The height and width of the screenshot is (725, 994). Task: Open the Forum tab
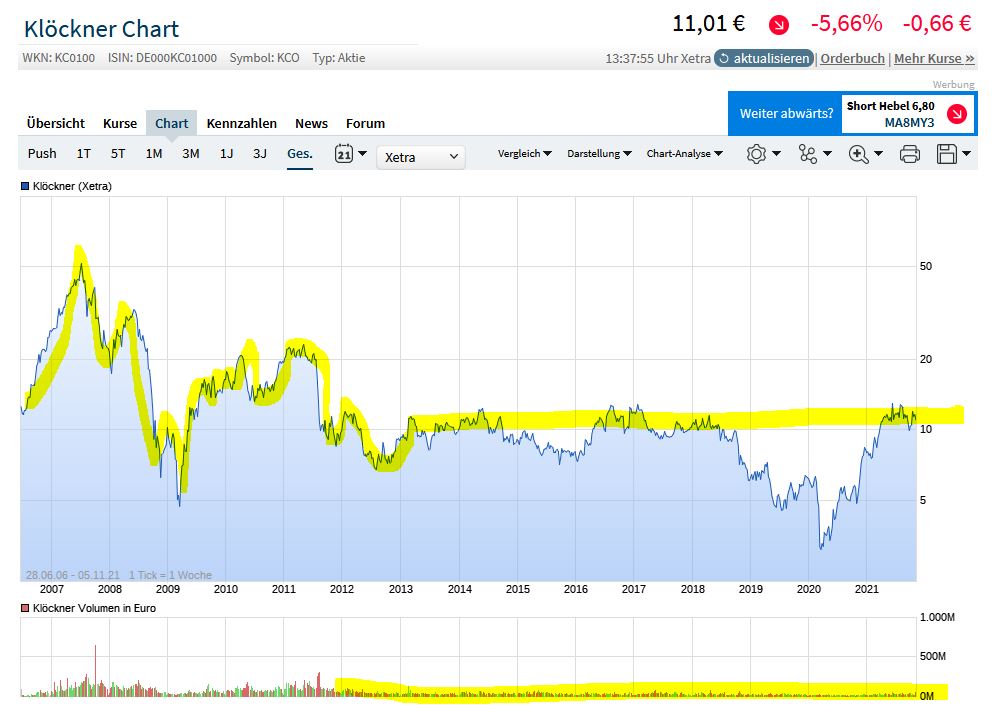pos(365,124)
